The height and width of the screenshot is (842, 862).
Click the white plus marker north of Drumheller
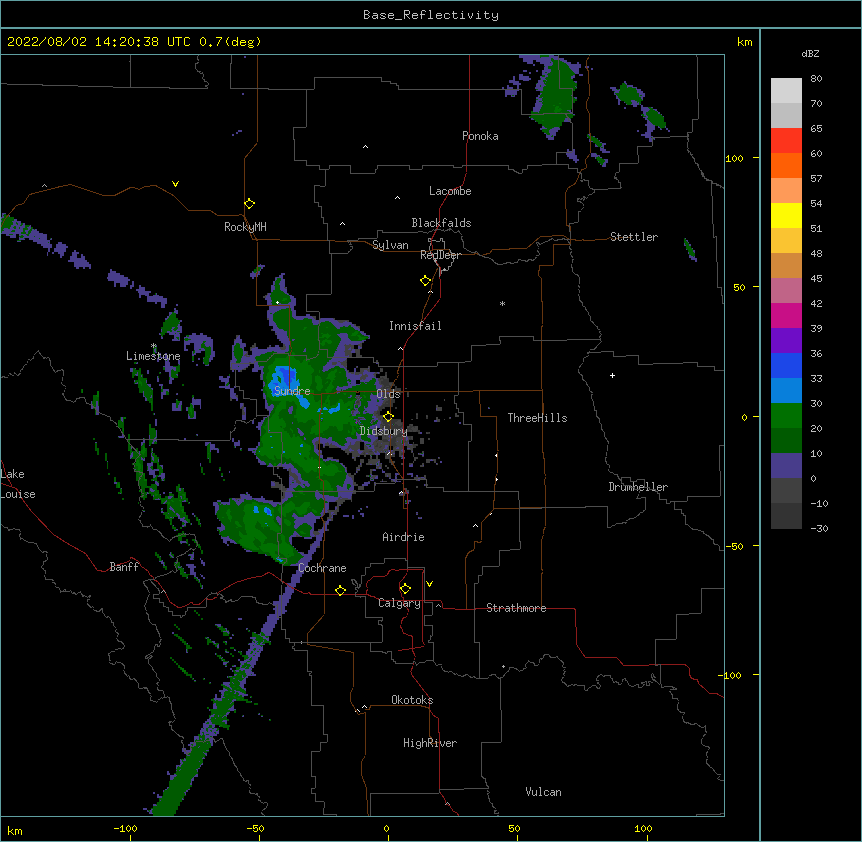[x=612, y=375]
